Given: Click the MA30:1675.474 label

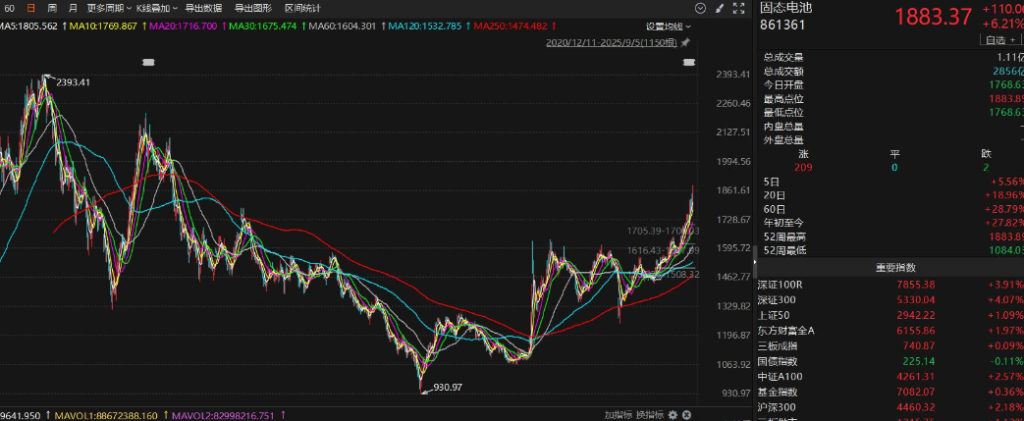Looking at the screenshot, I should click(x=264, y=26).
